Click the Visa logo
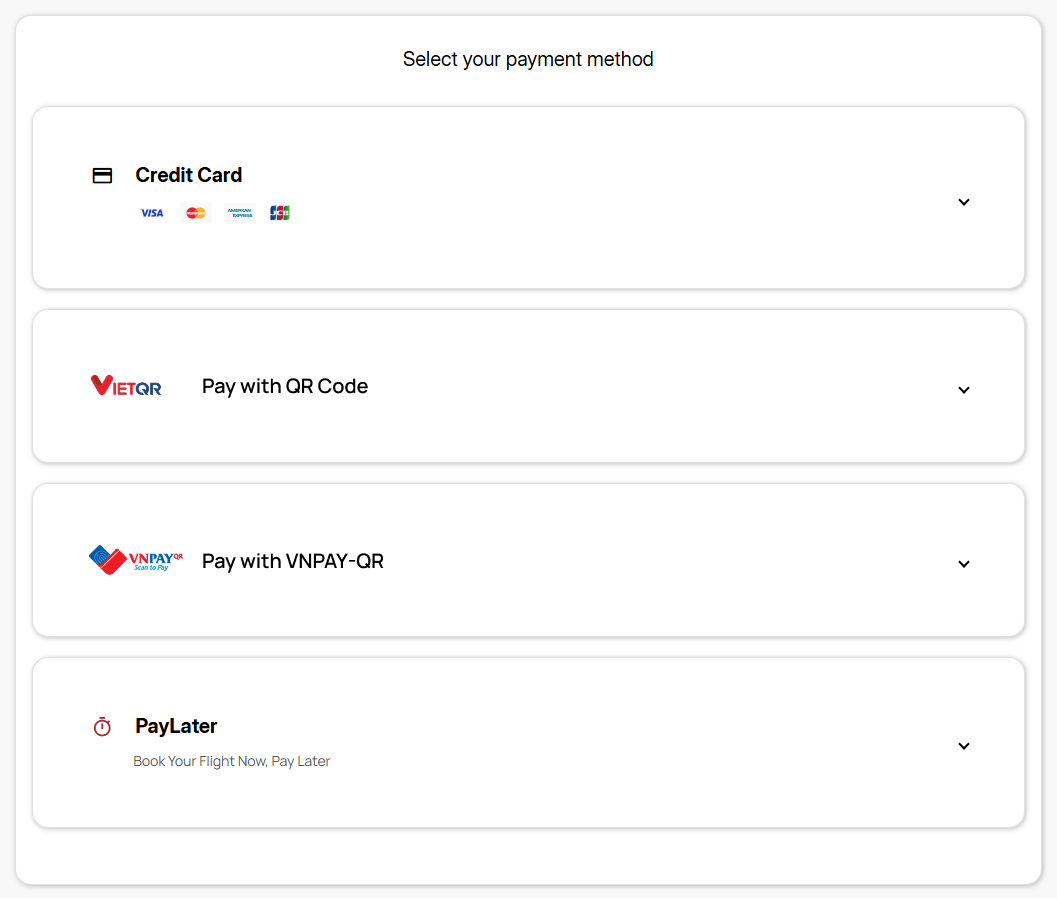This screenshot has width=1057, height=898. click(152, 213)
